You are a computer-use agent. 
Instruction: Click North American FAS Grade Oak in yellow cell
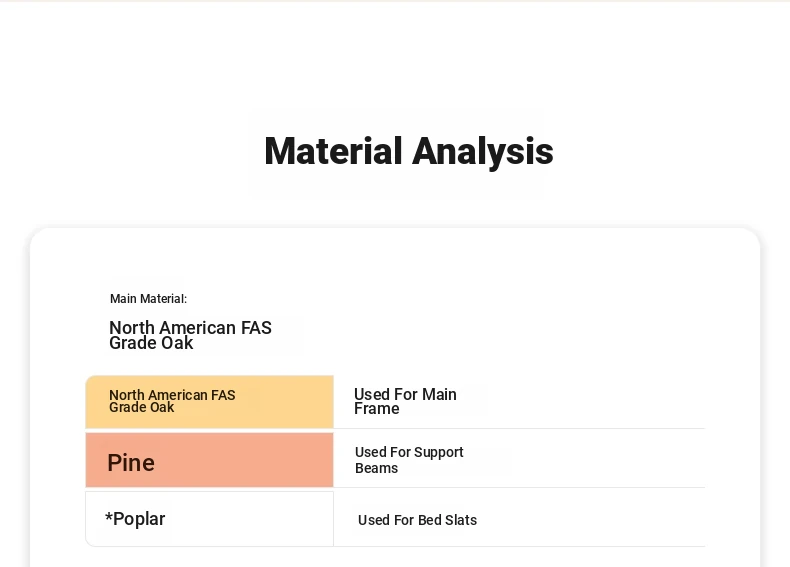point(172,401)
